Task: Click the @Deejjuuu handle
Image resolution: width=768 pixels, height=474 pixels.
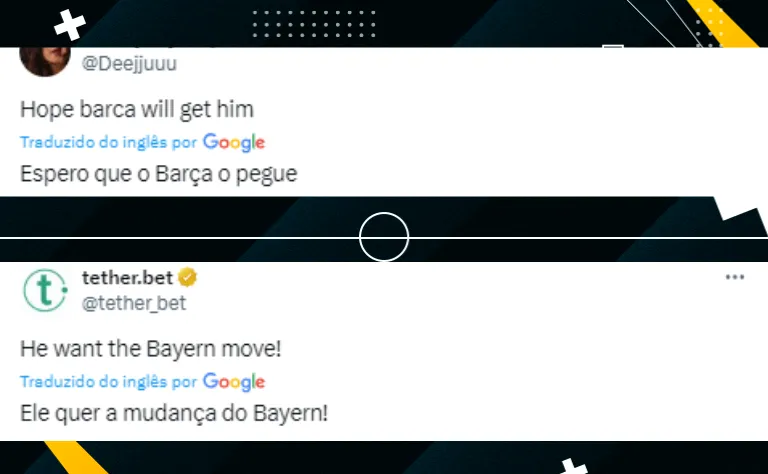Action: click(129, 64)
